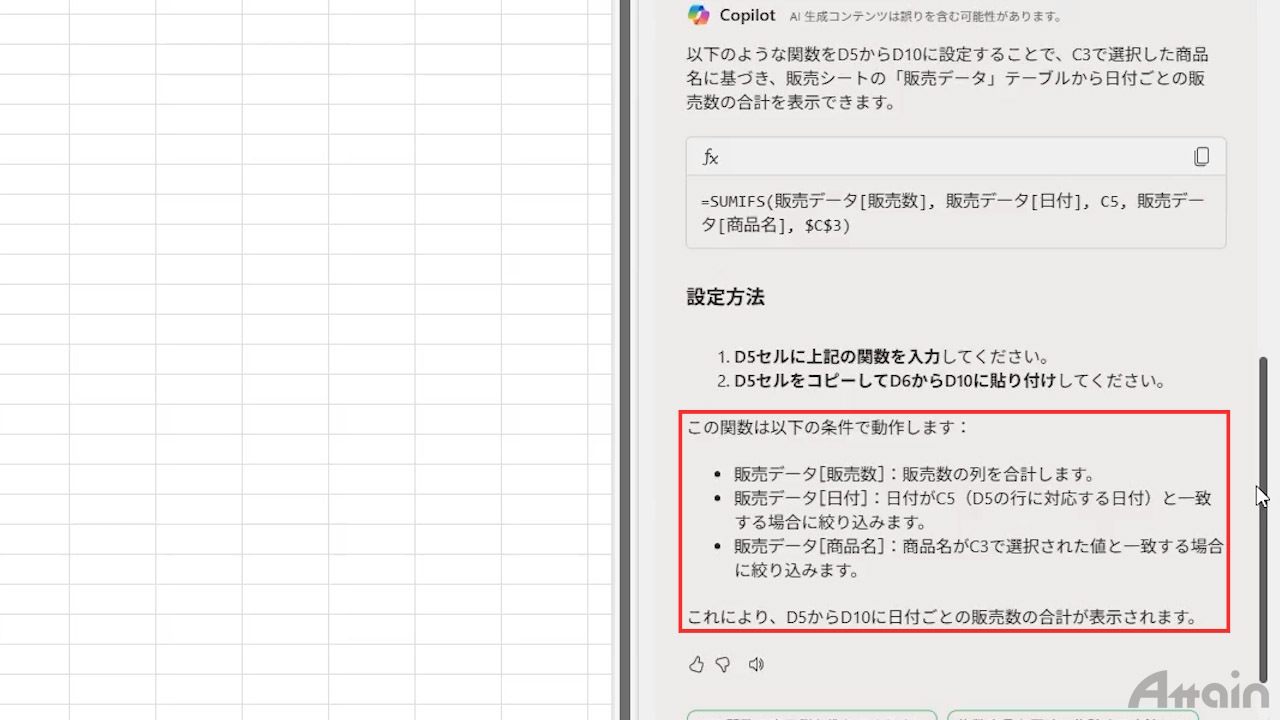Click the 販売データ[商品名] bullet item
This screenshot has width=1280, height=720.
tap(977, 558)
